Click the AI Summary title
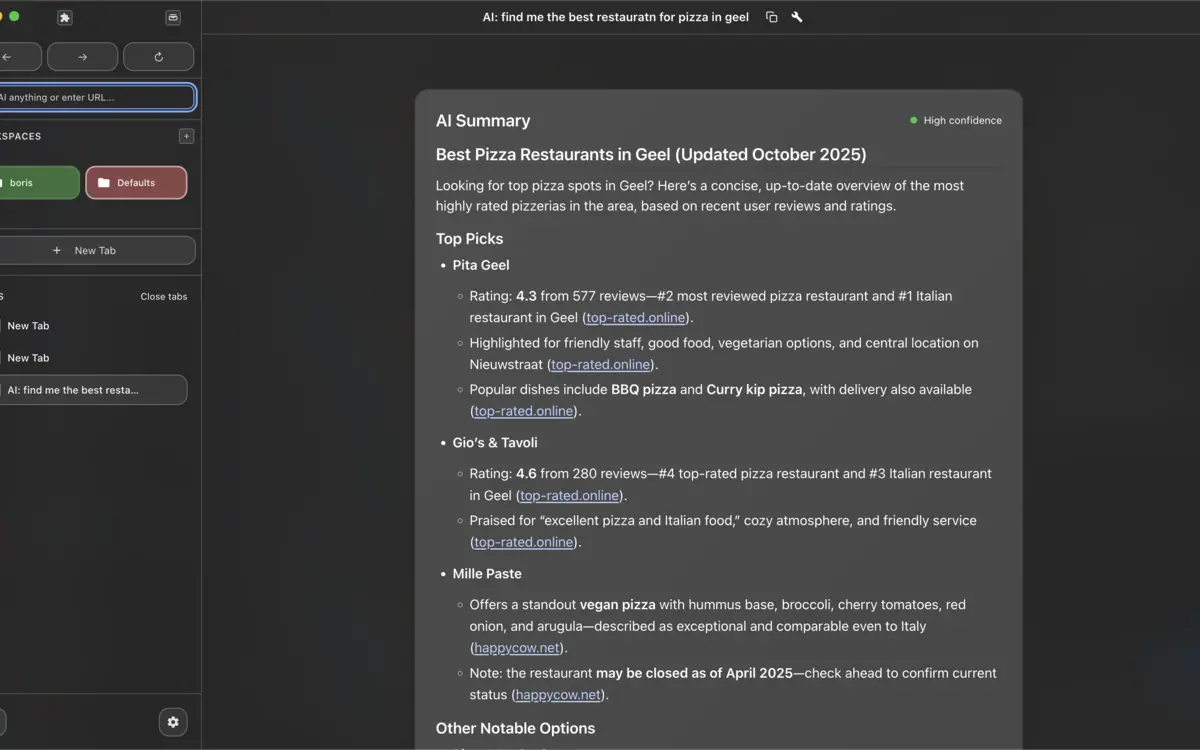 click(x=483, y=121)
